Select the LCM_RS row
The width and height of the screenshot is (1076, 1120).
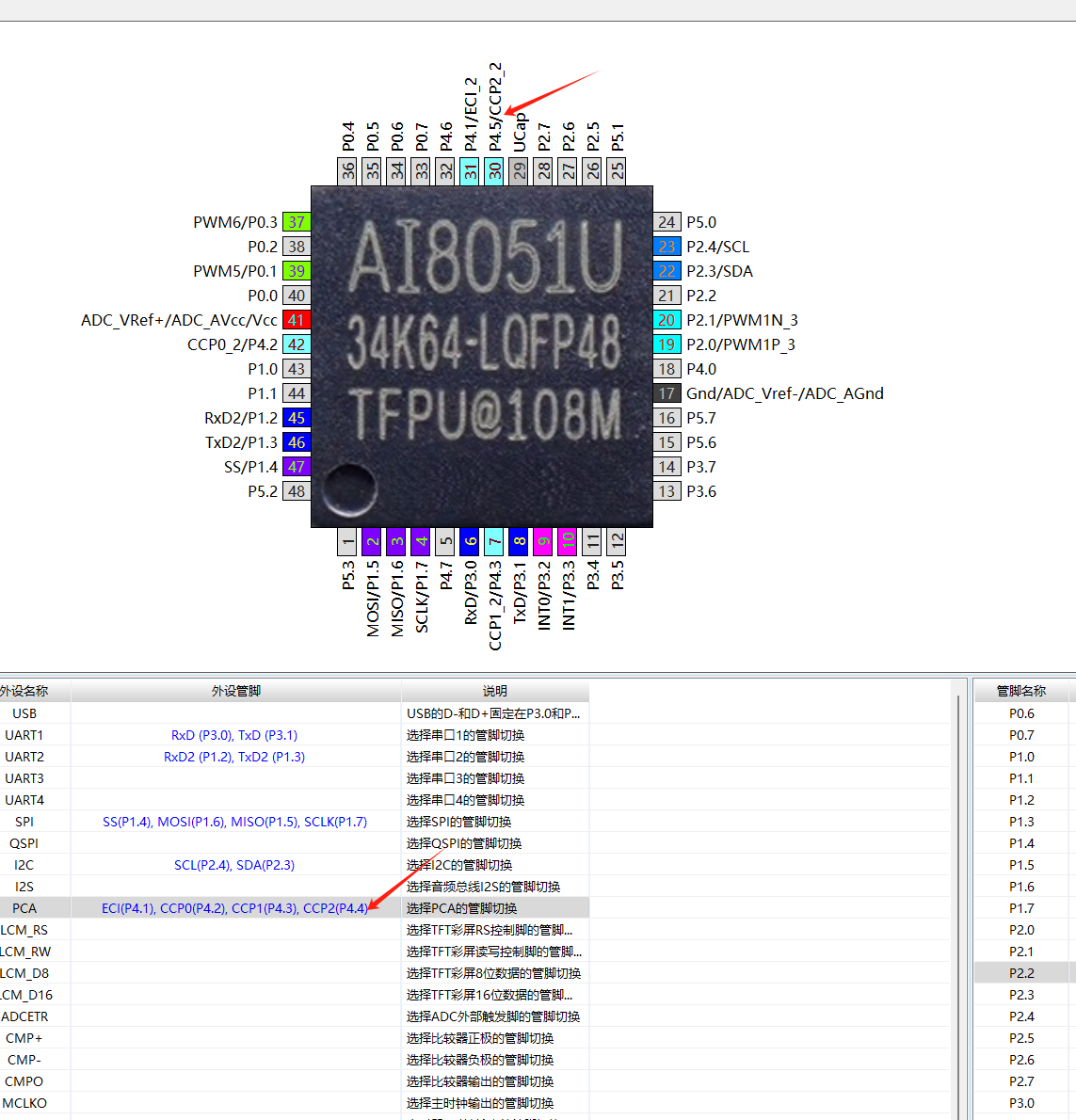click(x=295, y=930)
